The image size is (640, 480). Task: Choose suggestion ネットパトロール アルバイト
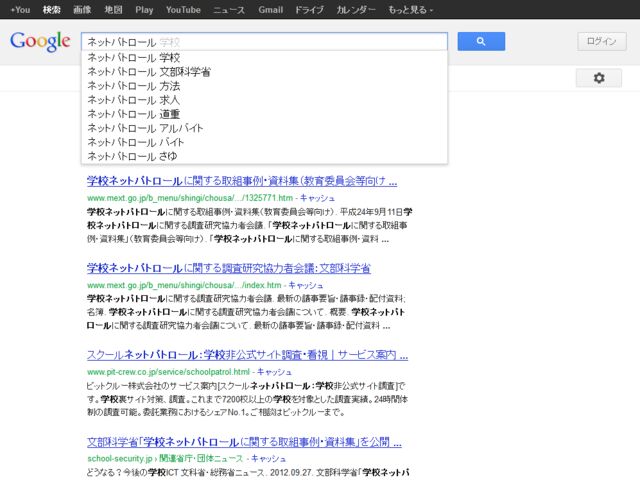(x=264, y=128)
